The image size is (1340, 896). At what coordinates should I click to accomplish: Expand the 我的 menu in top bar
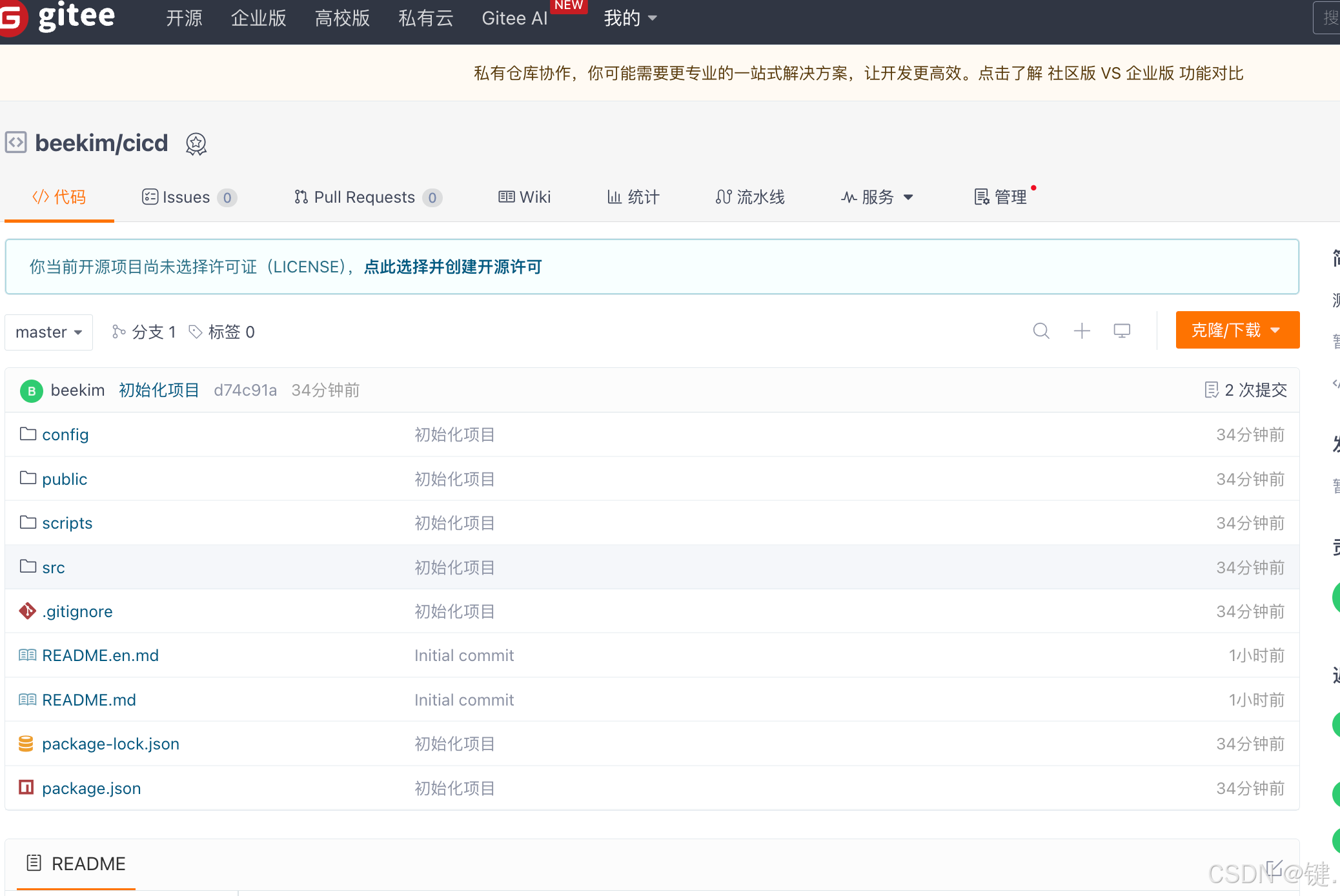click(x=629, y=18)
